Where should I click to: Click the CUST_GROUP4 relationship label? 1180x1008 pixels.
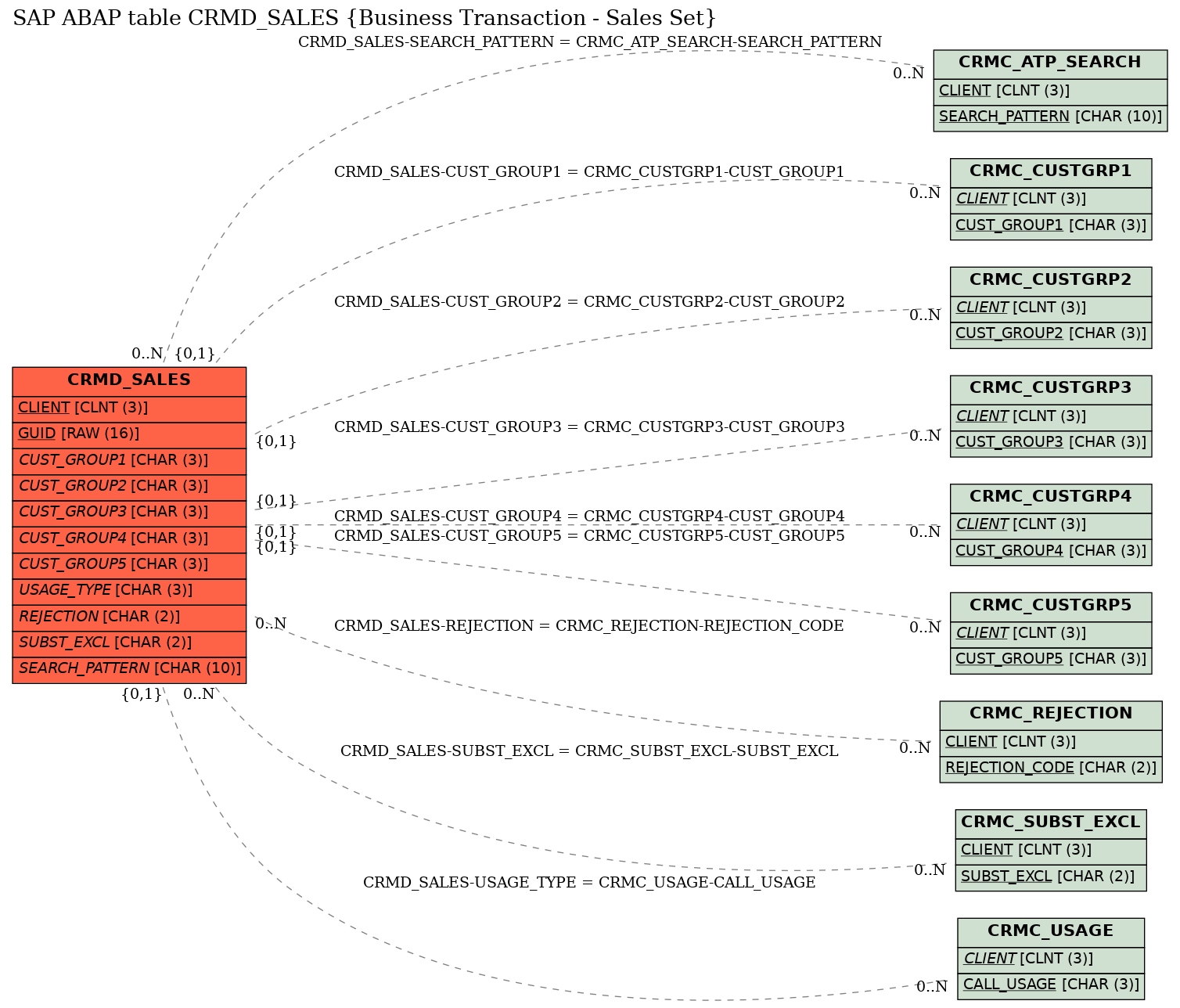click(x=589, y=517)
